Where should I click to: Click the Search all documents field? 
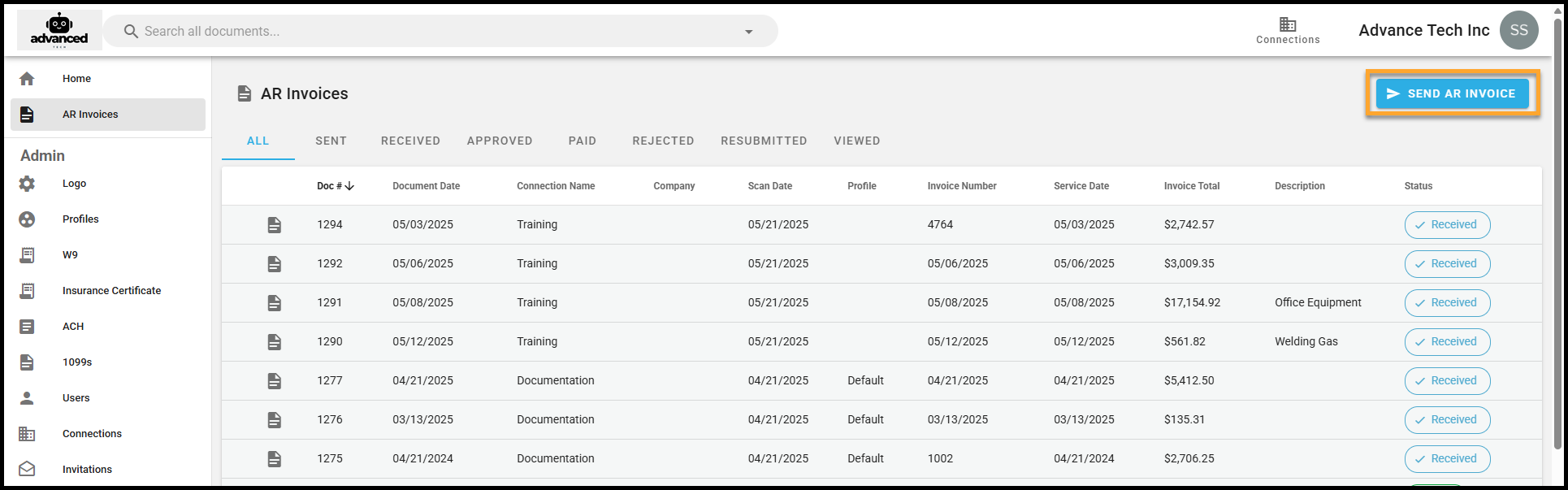point(440,31)
